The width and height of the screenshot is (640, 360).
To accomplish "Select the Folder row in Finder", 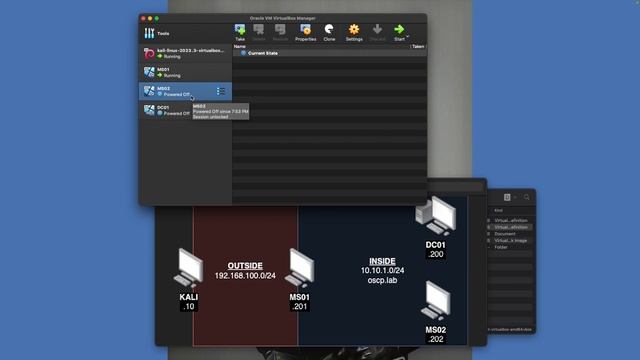I will [x=511, y=247].
